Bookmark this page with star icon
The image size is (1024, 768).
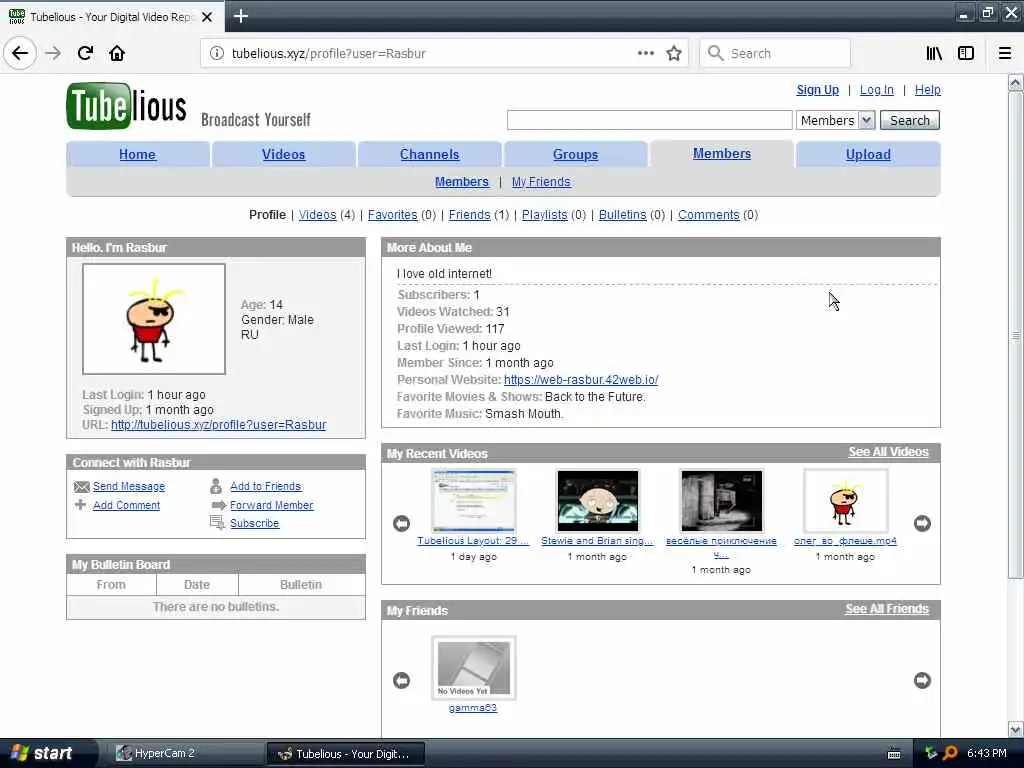674,53
